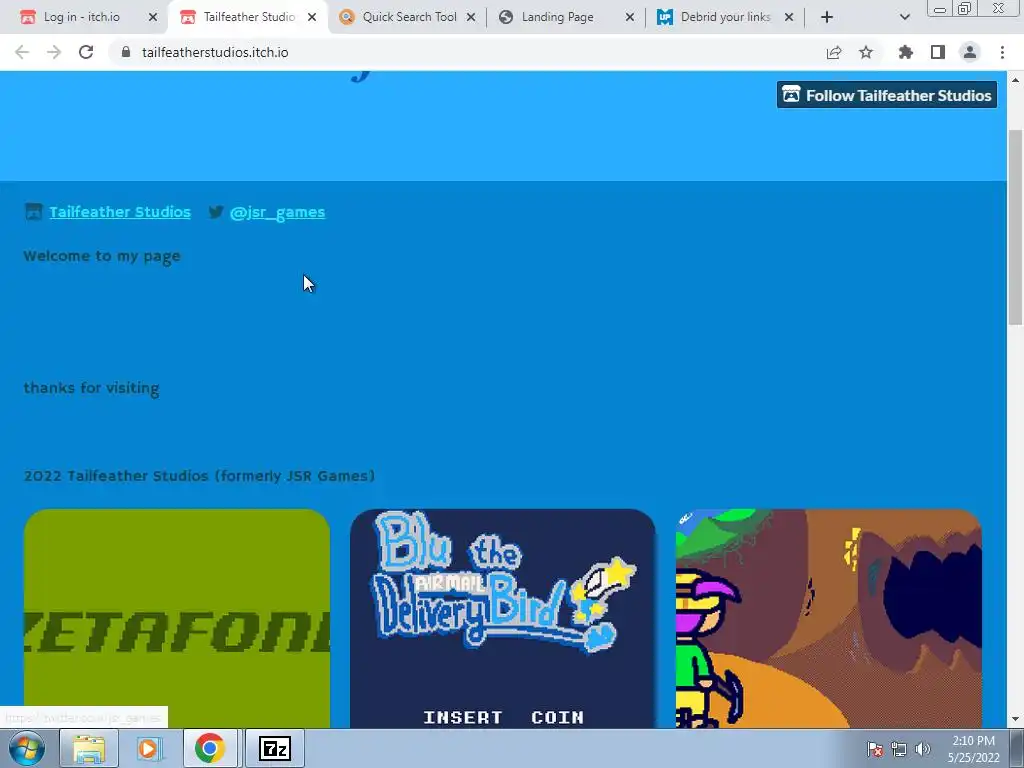Switch to the Debrid your links tab
The width and height of the screenshot is (1024, 768).
(x=726, y=17)
